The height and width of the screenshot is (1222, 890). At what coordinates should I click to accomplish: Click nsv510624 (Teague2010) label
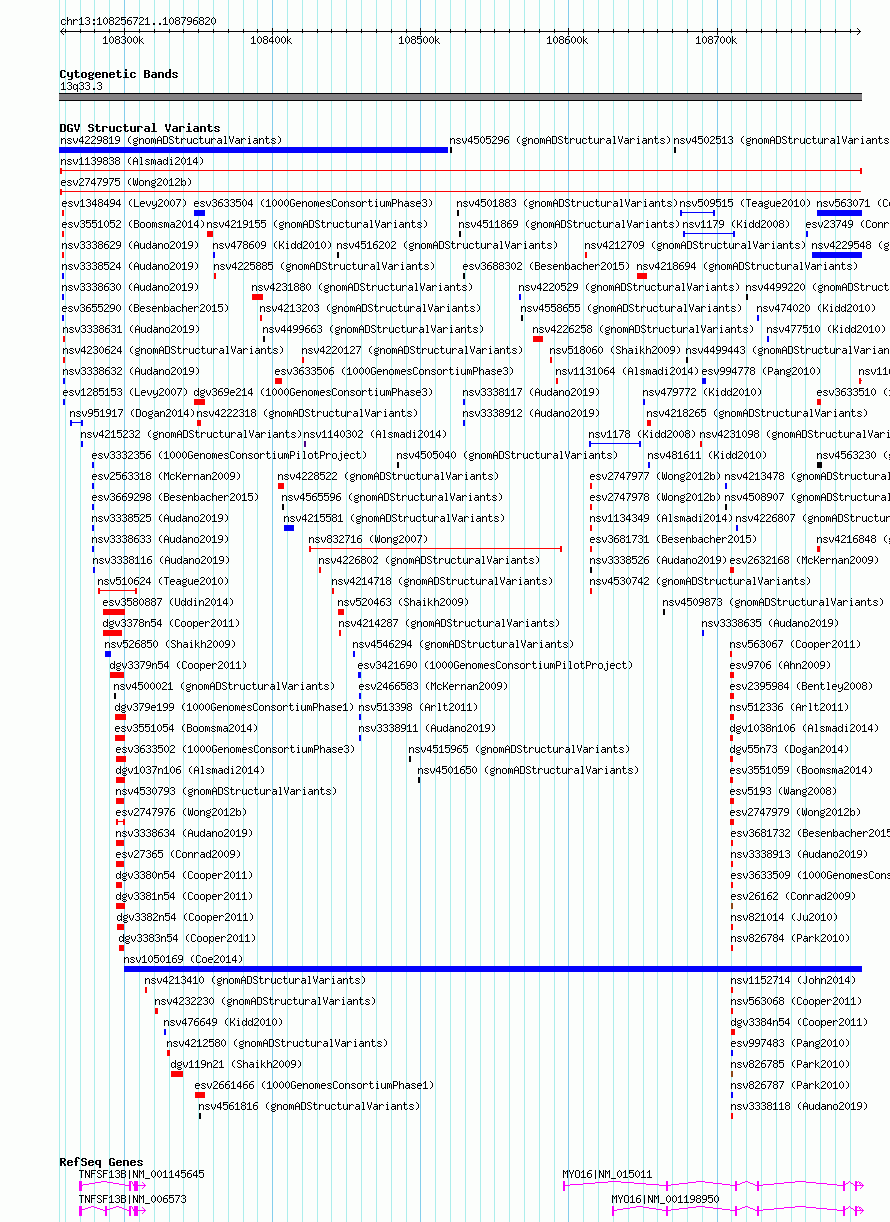tap(163, 581)
